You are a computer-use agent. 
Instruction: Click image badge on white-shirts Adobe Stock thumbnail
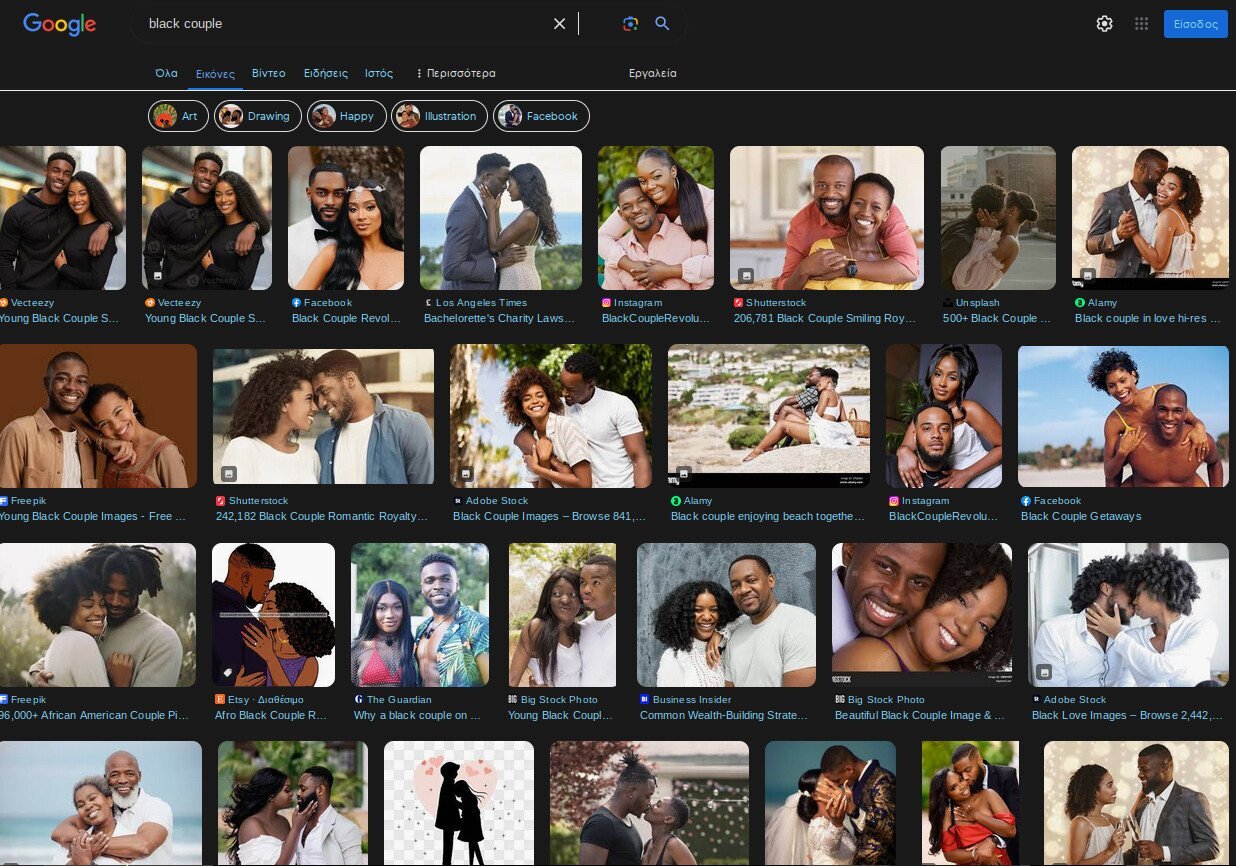click(1044, 672)
